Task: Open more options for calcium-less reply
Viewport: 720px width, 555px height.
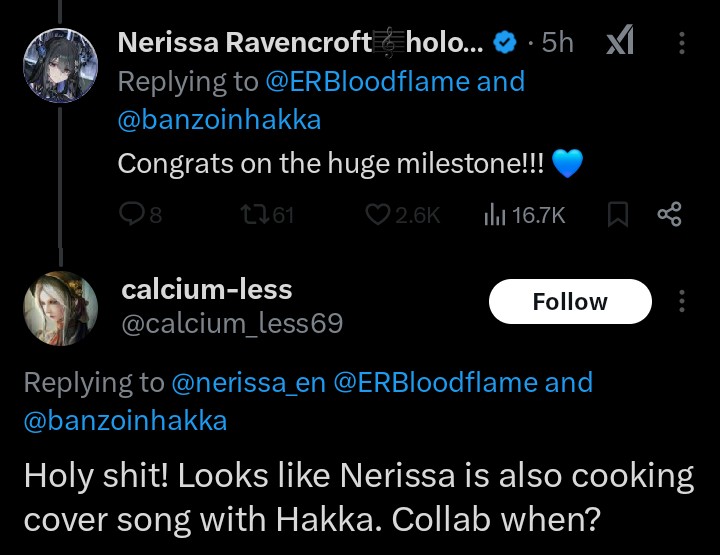Action: [x=682, y=301]
